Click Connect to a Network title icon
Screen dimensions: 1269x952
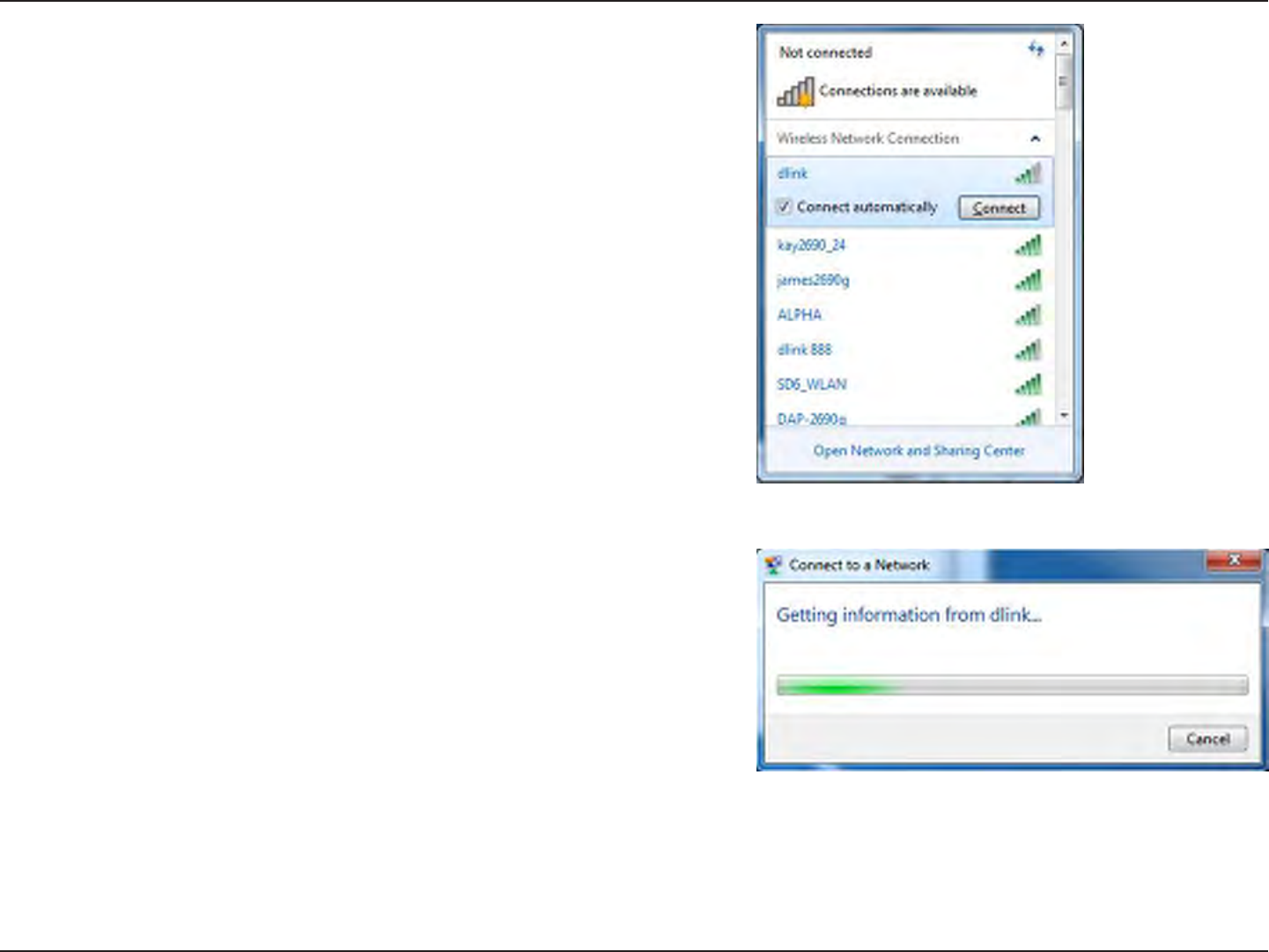(773, 565)
